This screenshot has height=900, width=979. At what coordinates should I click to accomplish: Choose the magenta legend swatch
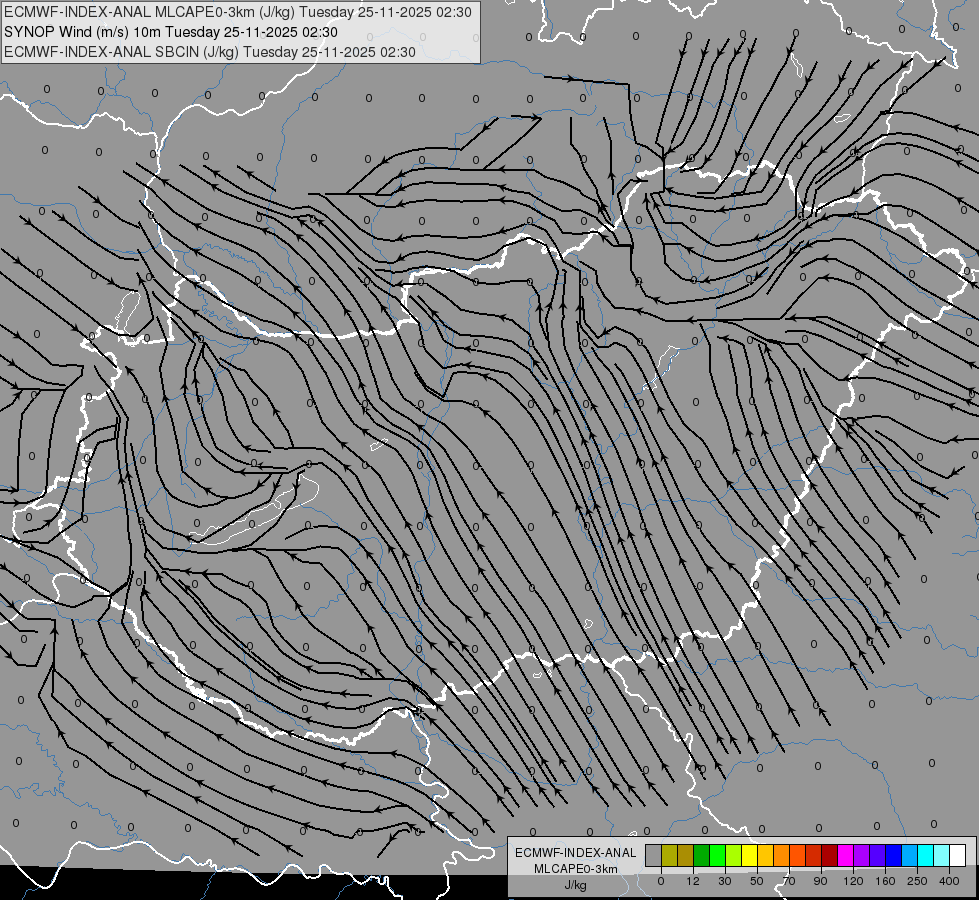pyautogui.click(x=845, y=855)
